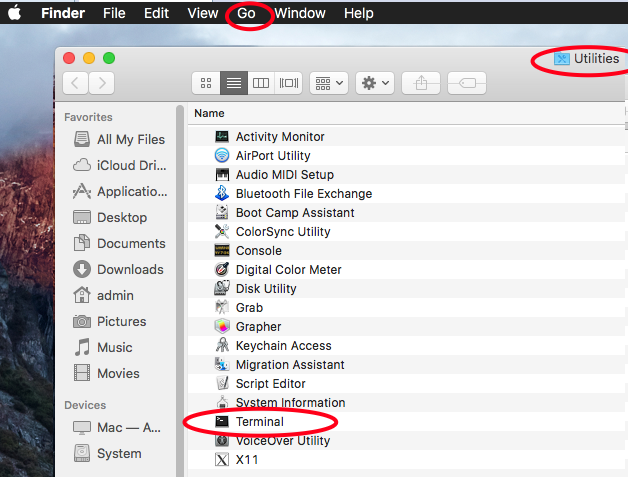
Task: Click the 'Terminal' file name
Action: [260, 422]
